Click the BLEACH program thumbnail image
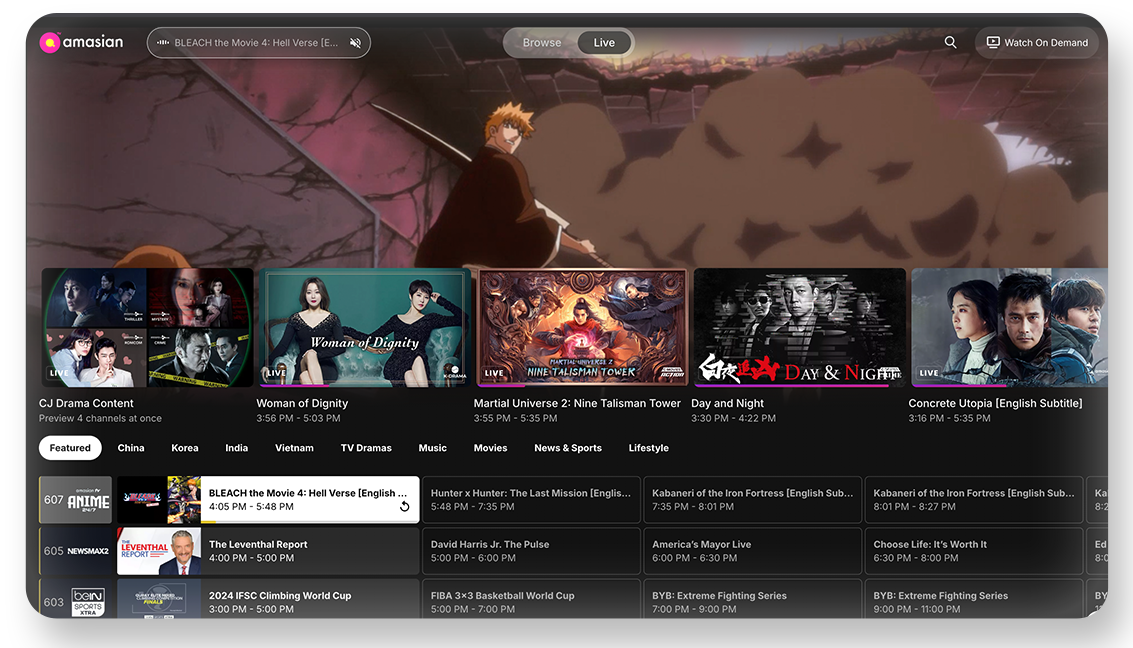Image resolution: width=1133 pixels, height=648 pixels. coord(159,500)
